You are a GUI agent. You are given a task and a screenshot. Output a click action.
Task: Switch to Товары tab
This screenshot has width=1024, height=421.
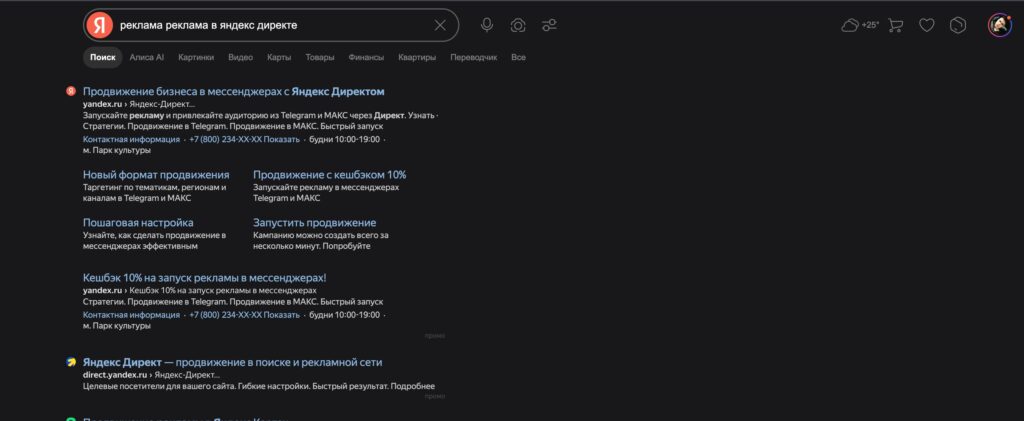pos(320,57)
